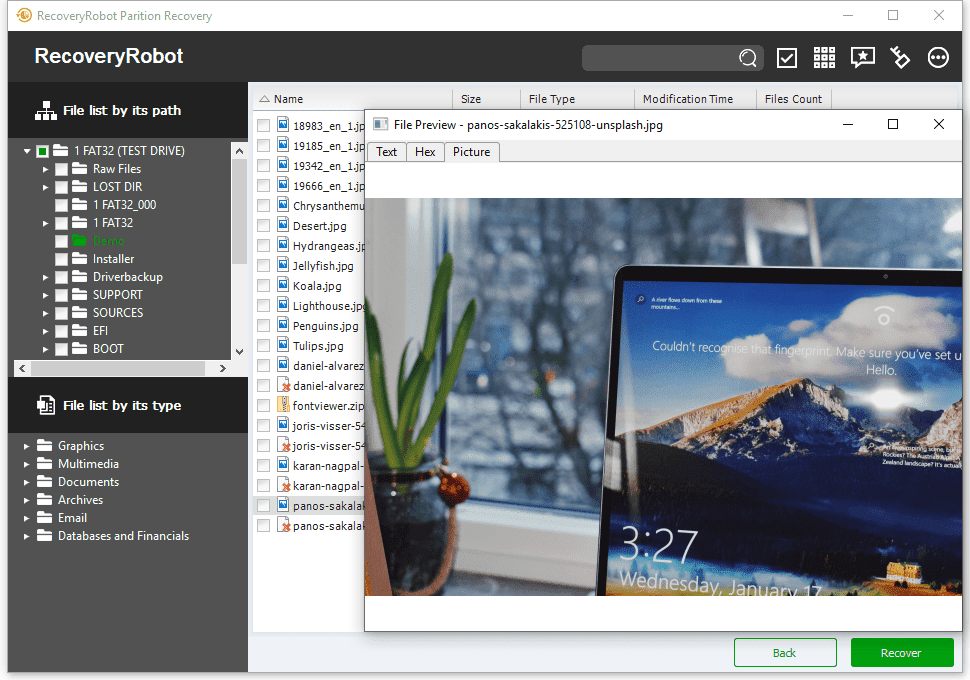Click the tools wrench toolbar icon
The height and width of the screenshot is (680, 970).
[899, 58]
